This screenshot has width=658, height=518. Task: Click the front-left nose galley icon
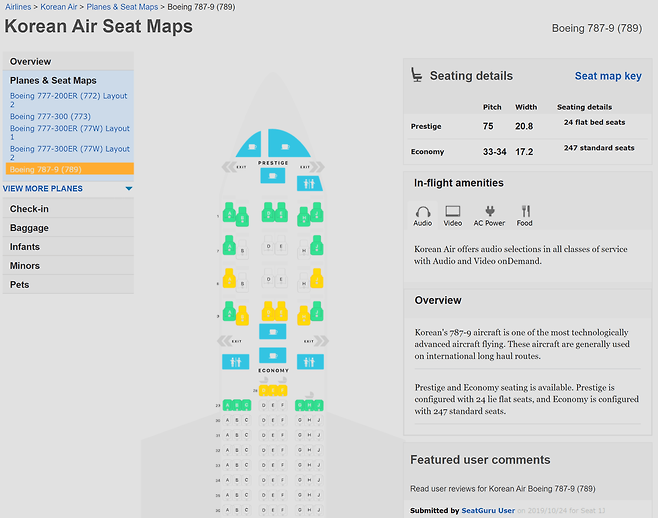tap(250, 145)
